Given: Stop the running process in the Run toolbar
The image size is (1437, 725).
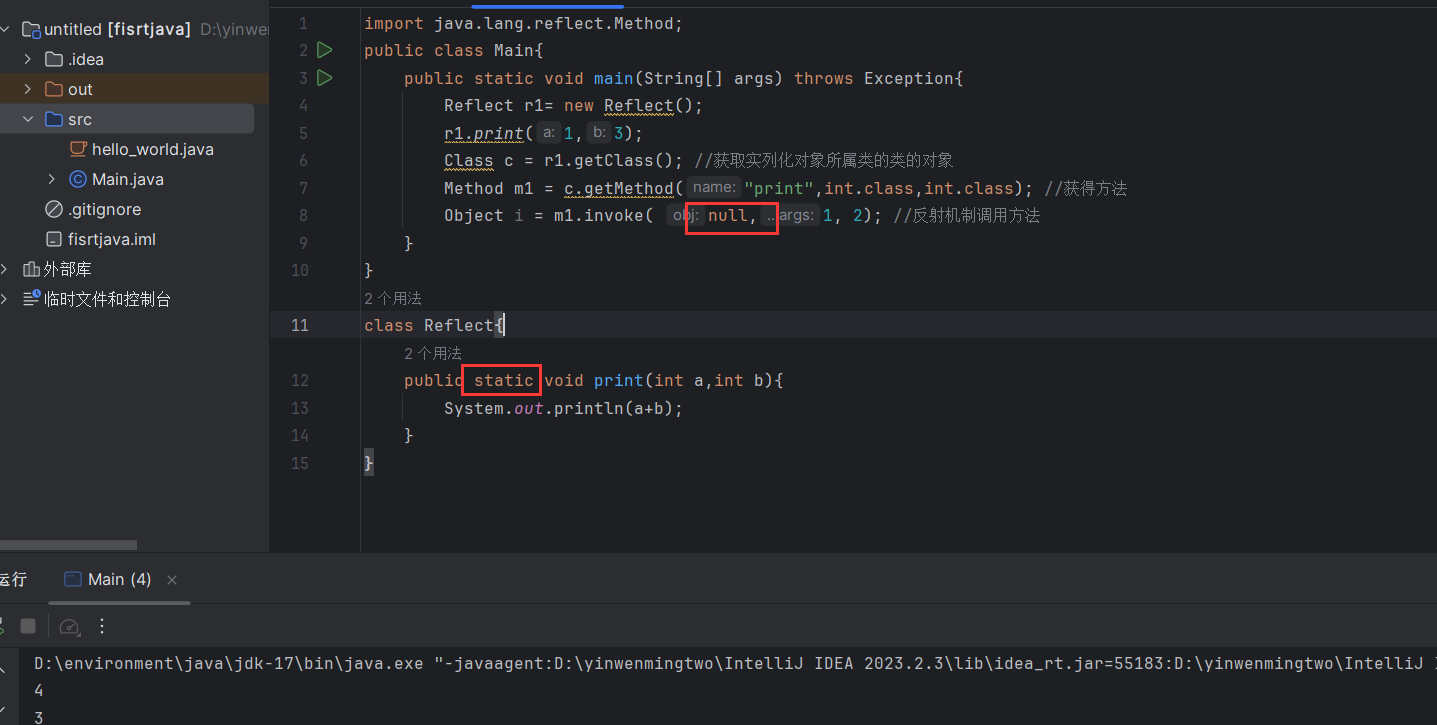Looking at the screenshot, I should click(28, 626).
